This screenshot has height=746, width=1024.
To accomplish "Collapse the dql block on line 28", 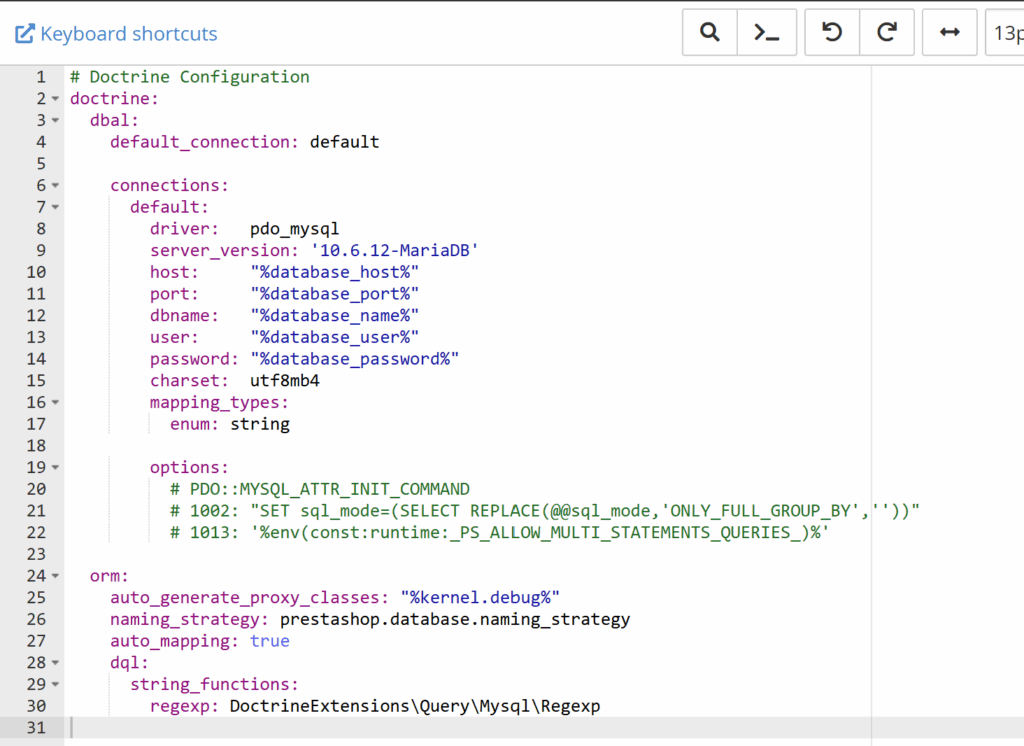I will tap(55, 663).
